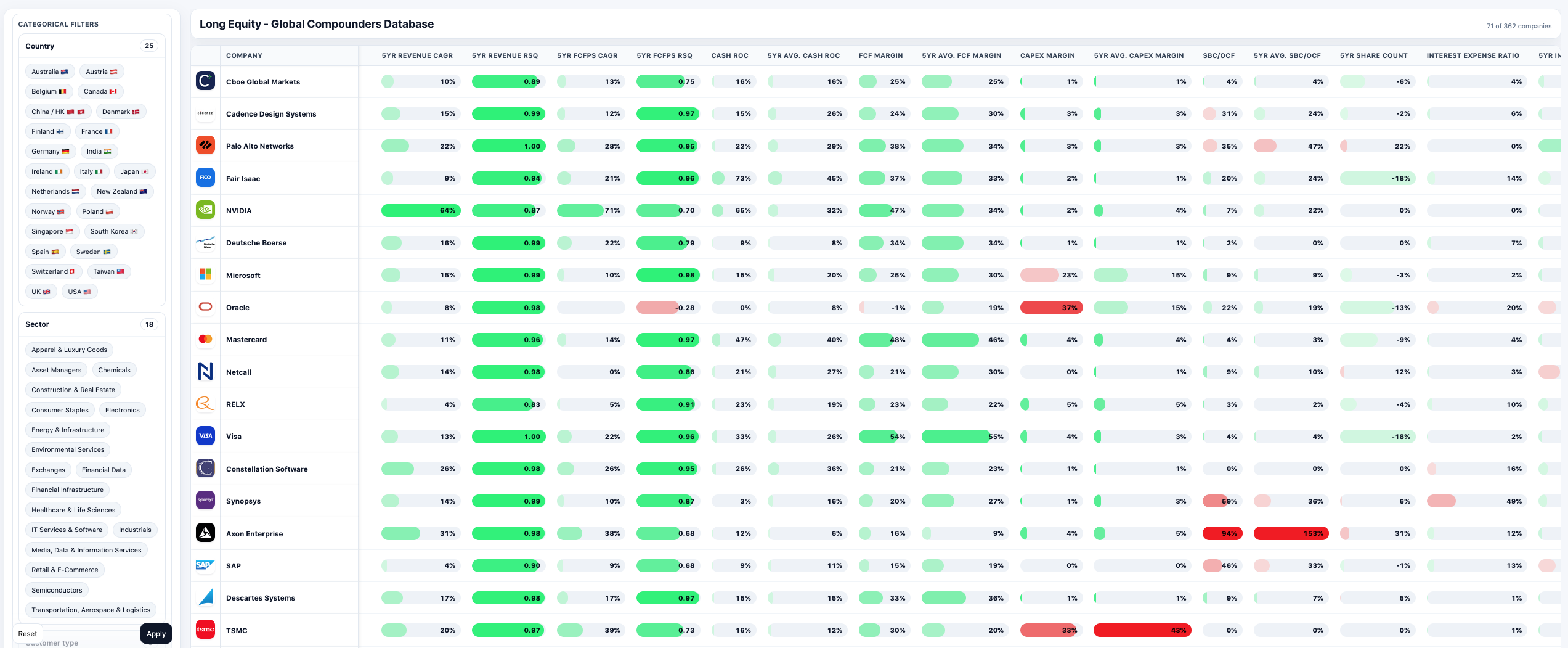The width and height of the screenshot is (1568, 648).
Task: Enable the Healthcare & Life Sciences filter
Action: click(x=73, y=510)
